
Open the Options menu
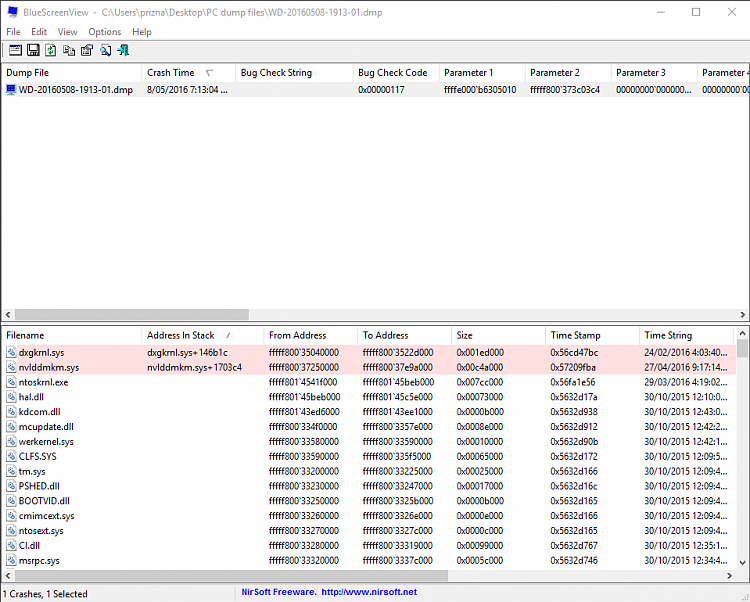click(x=105, y=32)
